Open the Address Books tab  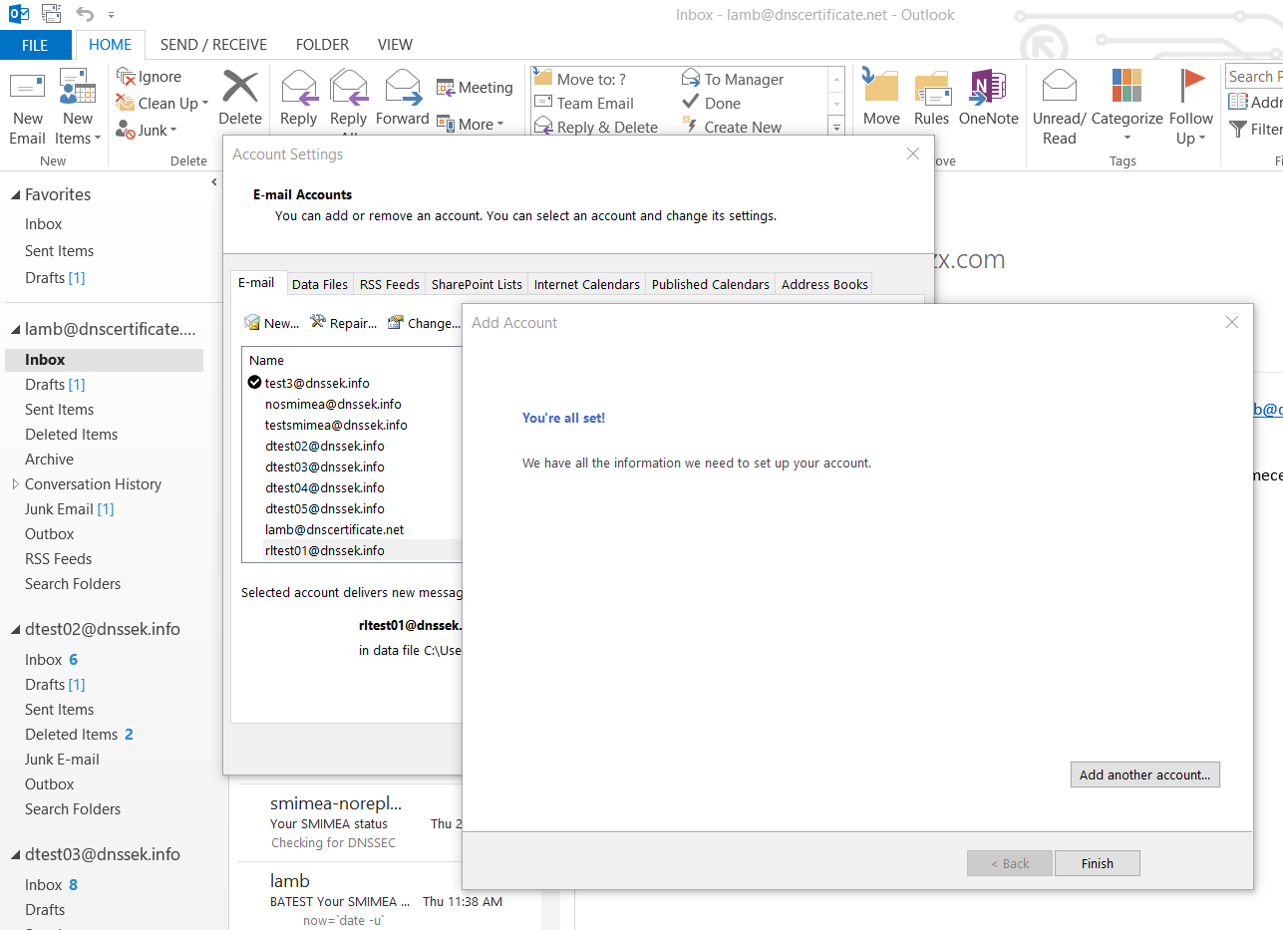click(x=825, y=284)
